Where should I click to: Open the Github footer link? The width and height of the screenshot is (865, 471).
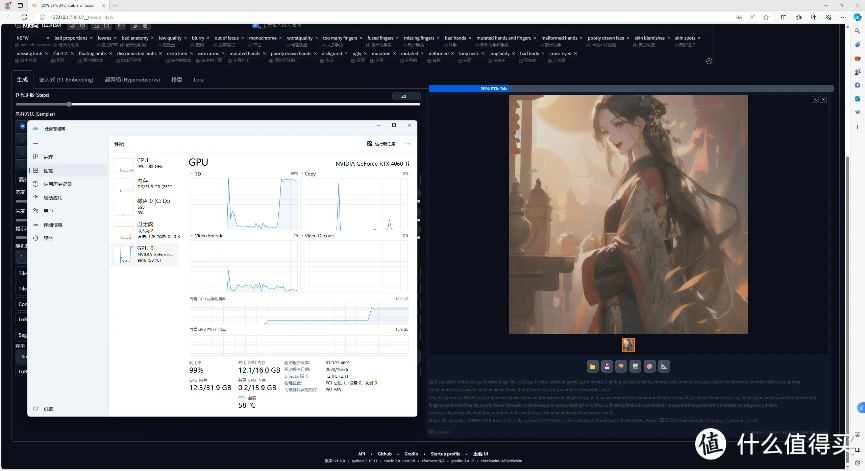pos(385,454)
